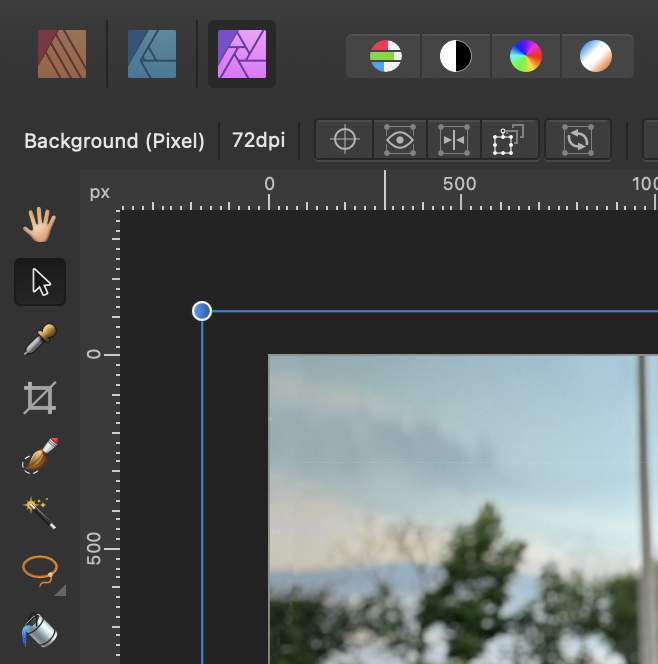Select the Move (arrow) tool
The height and width of the screenshot is (664, 658).
[x=40, y=282]
